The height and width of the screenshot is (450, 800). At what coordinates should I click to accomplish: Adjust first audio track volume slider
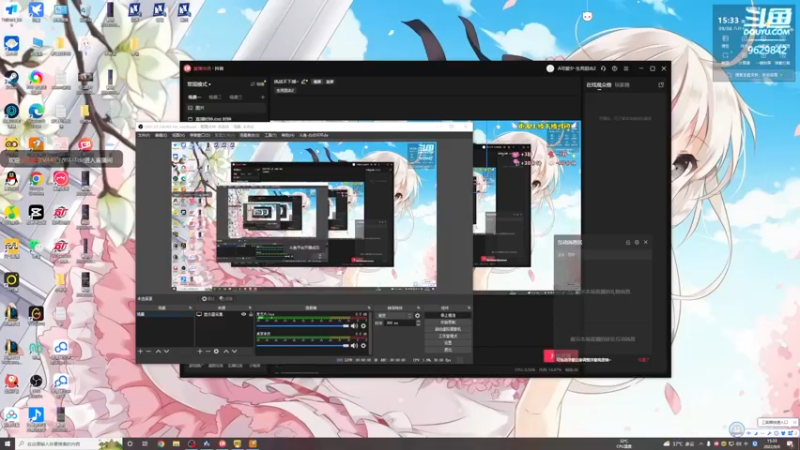pyautogui.click(x=303, y=326)
